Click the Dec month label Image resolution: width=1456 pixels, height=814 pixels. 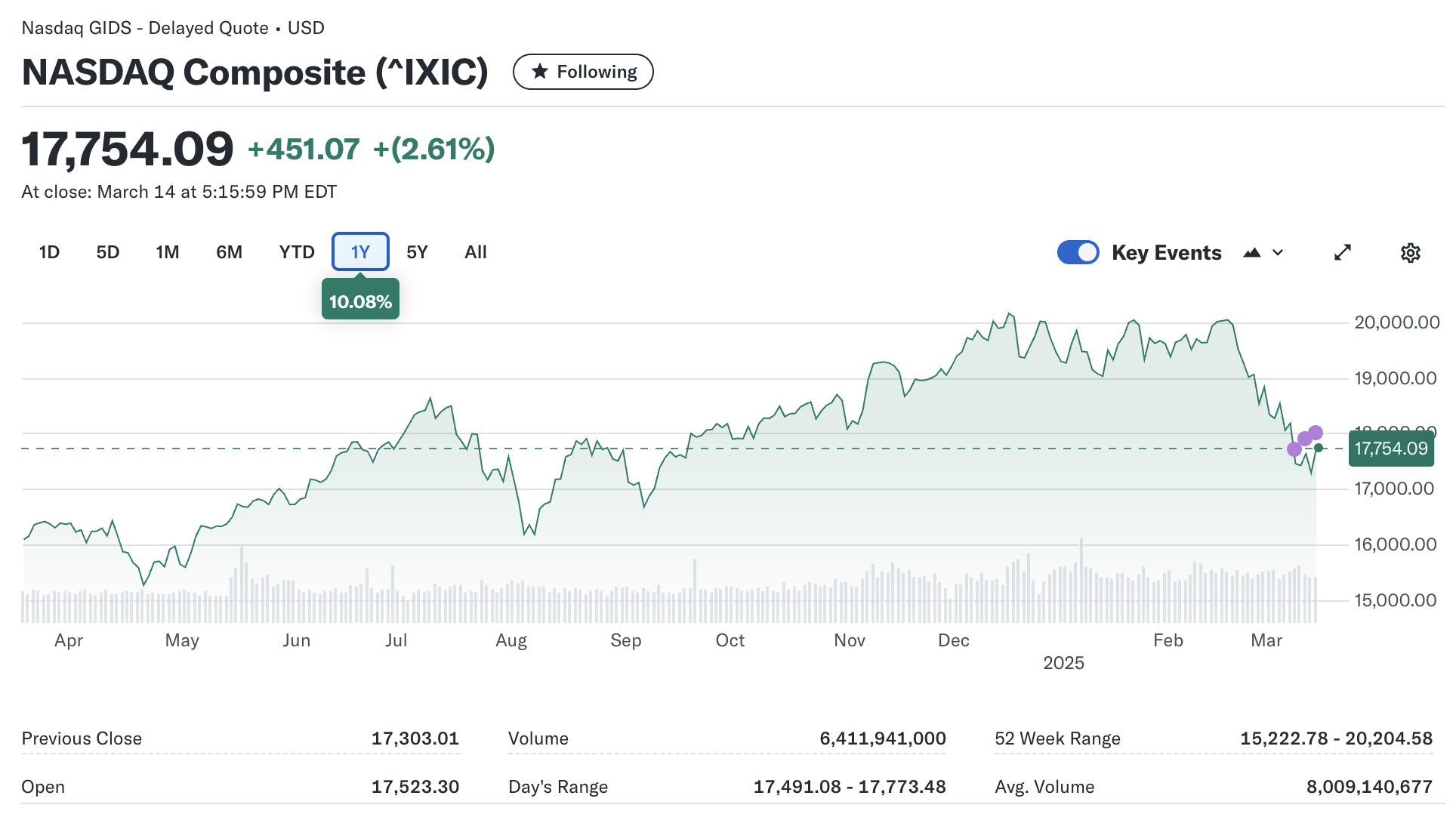click(x=954, y=640)
